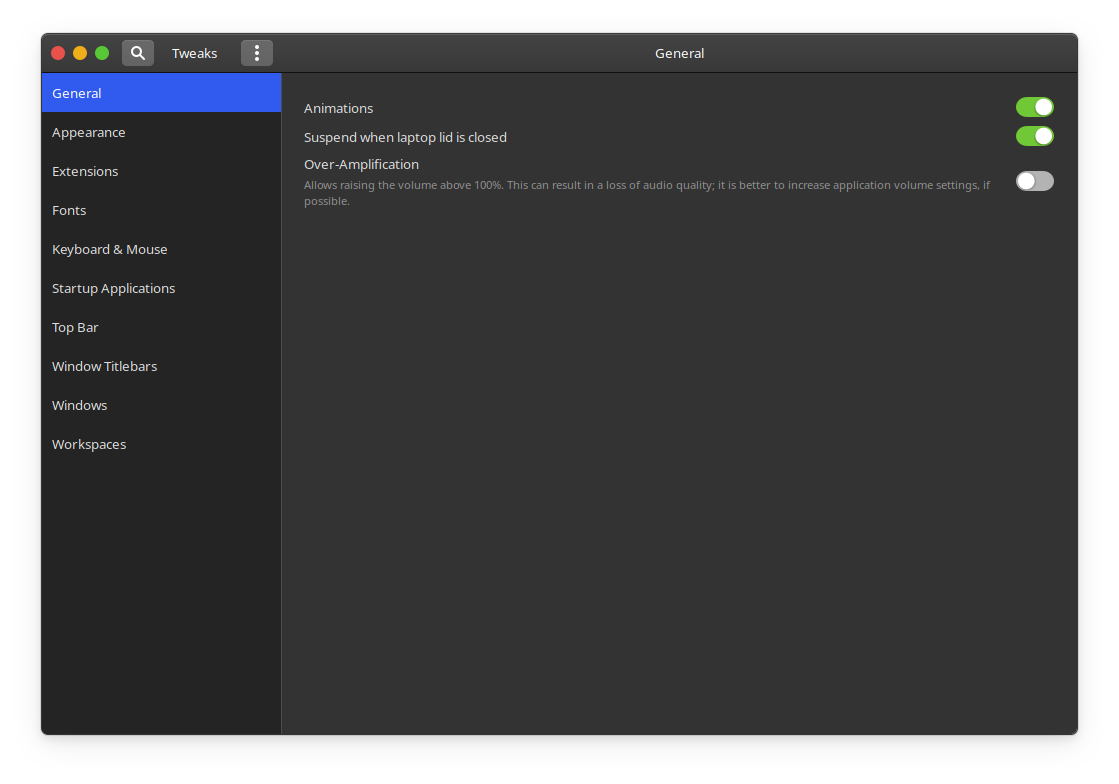1119x784 pixels.
Task: Select the Windows sidebar entry
Action: pyautogui.click(x=161, y=405)
